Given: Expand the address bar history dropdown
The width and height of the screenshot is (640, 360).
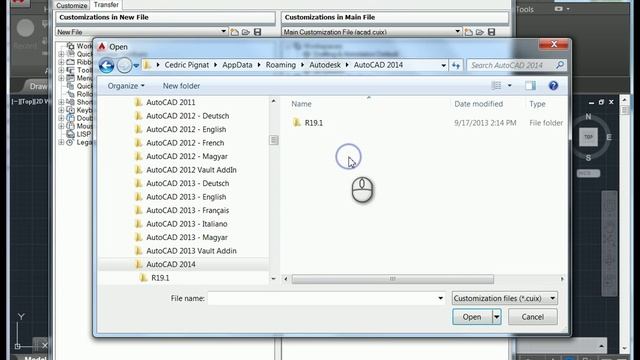Looking at the screenshot, I should pos(443,65).
